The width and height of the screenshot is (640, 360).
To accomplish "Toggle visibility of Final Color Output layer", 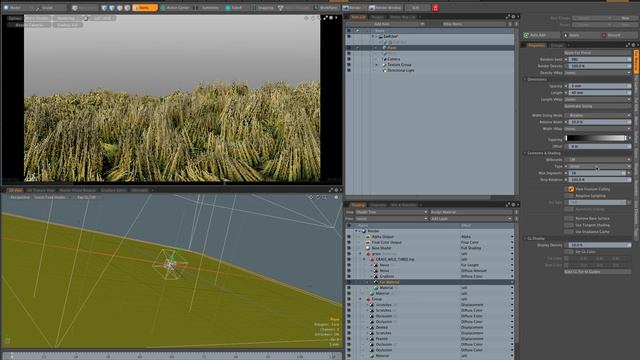I will click(349, 242).
